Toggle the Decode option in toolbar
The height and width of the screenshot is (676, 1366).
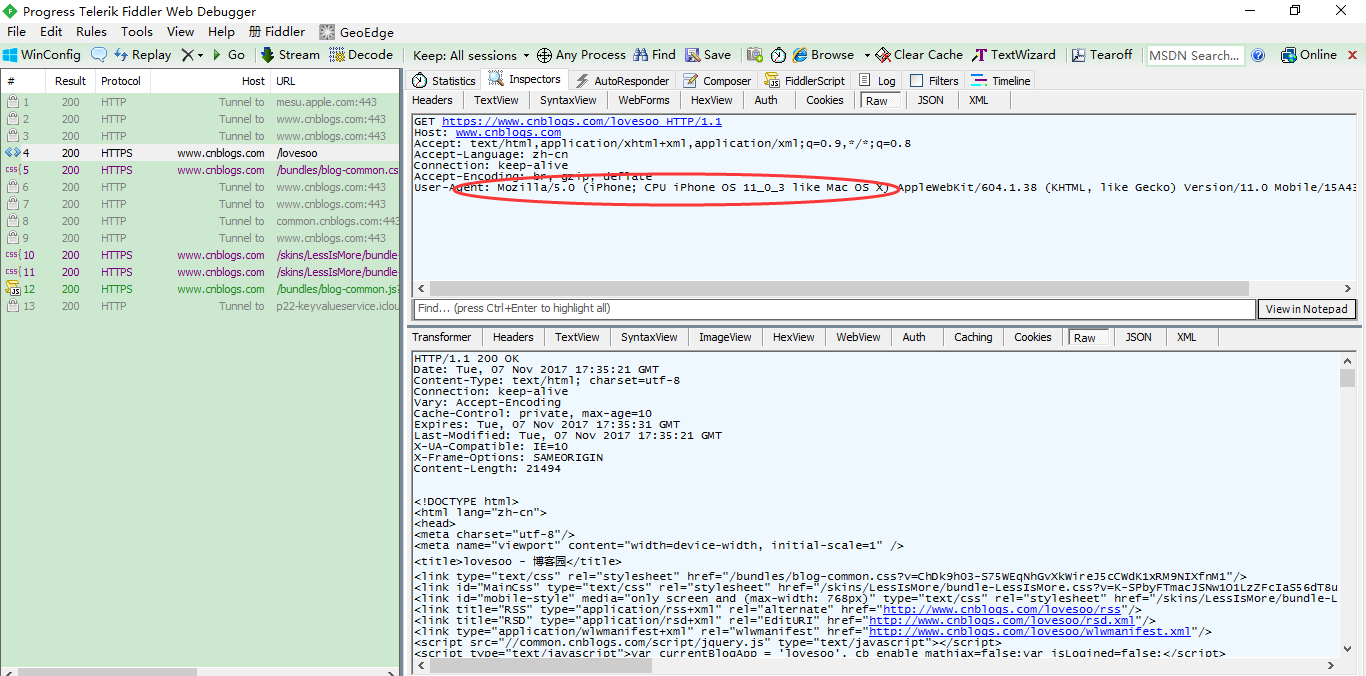click(x=360, y=55)
